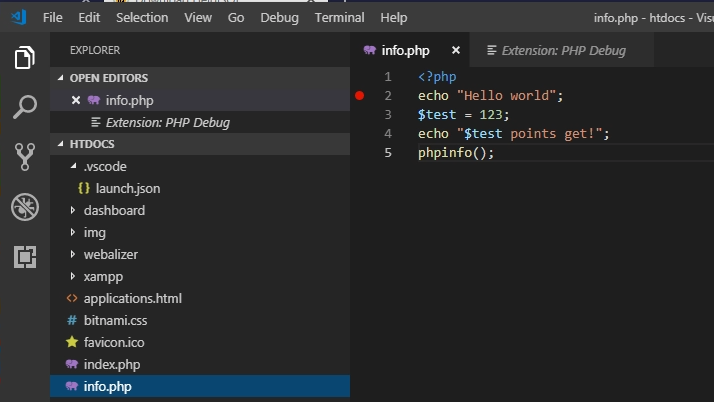This screenshot has width=714, height=402.
Task: Close the info.php editor tab
Action: (x=455, y=50)
